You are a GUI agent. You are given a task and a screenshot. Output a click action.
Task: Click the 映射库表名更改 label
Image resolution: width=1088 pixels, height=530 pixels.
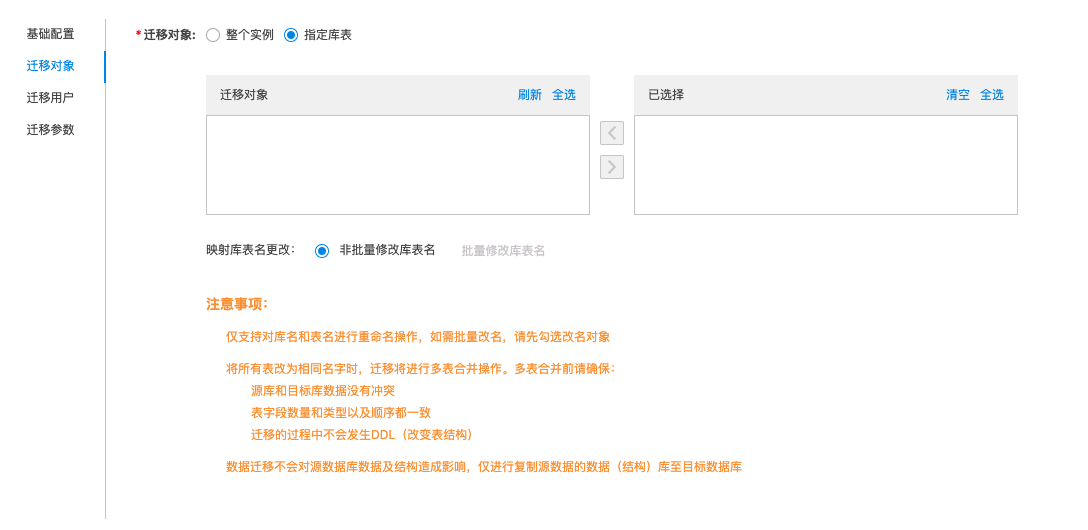click(250, 250)
